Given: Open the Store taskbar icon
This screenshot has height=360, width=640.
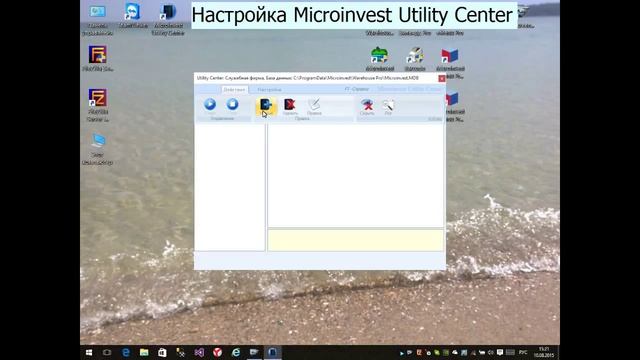Looking at the screenshot, I should tap(162, 352).
